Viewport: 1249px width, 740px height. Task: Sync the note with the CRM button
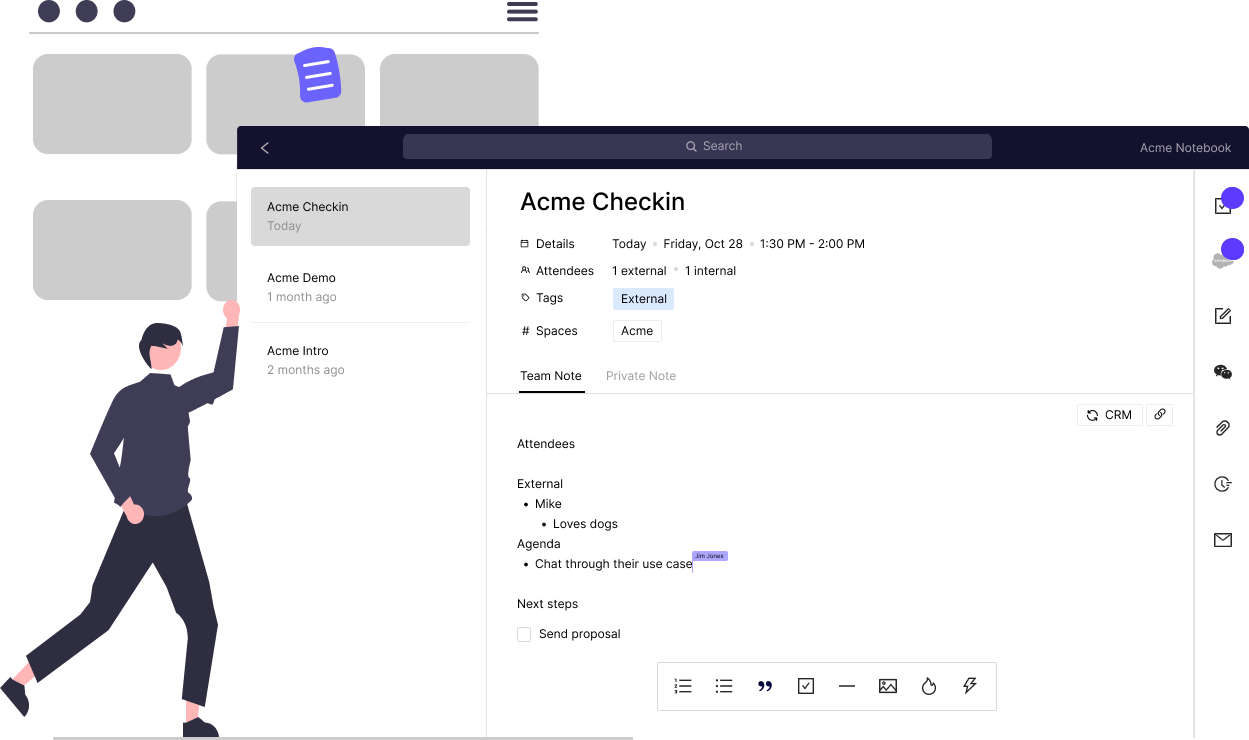tap(1109, 414)
